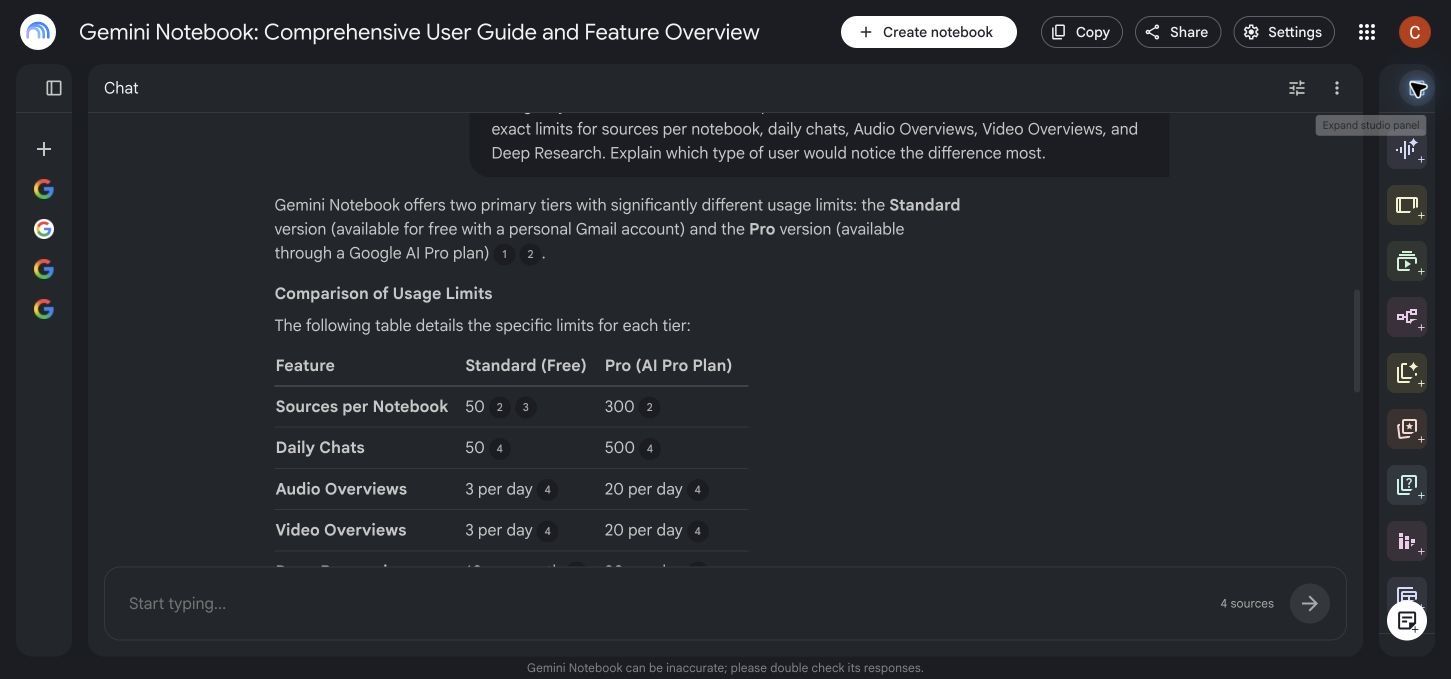Open citation next to Audio Overviews 20 per day
Image resolution: width=1451 pixels, height=679 pixels.
(x=698, y=490)
